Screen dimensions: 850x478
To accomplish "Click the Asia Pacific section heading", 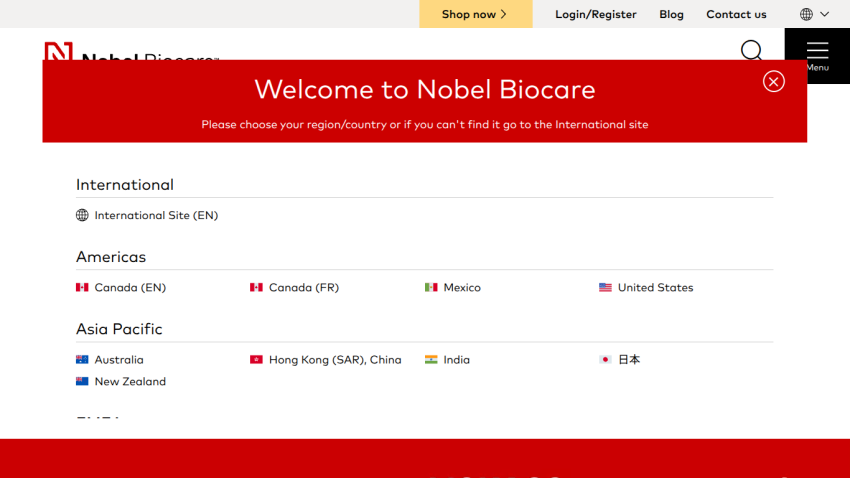I will (119, 329).
